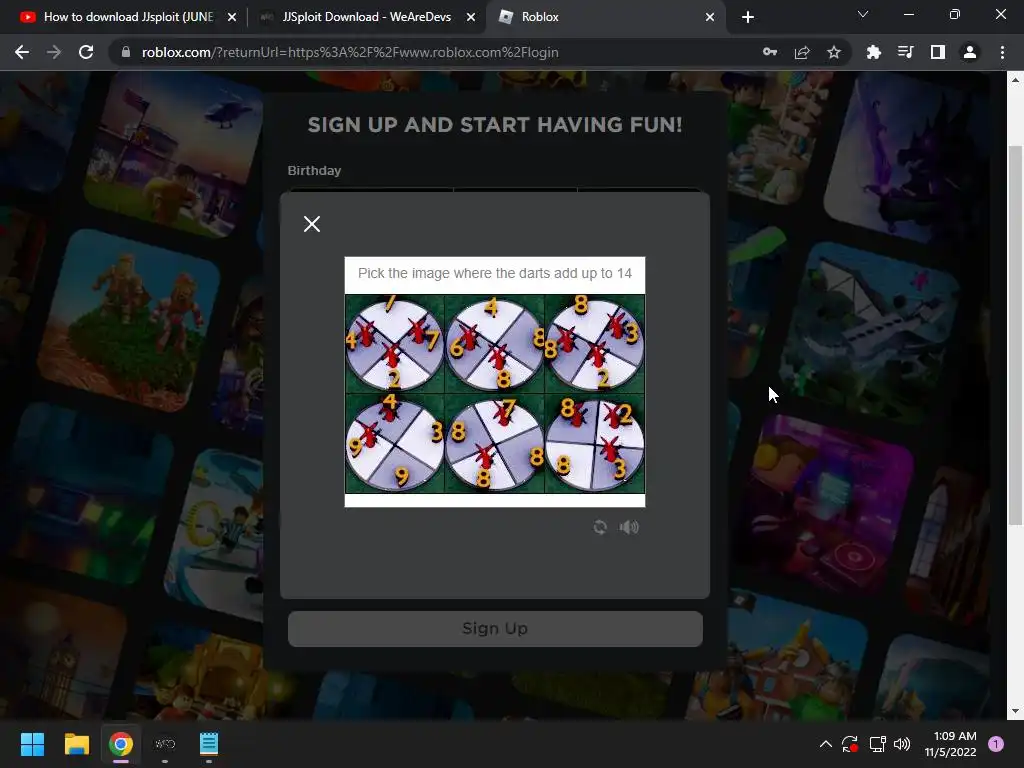Viewport: 1024px width, 768px height.
Task: View site information lock icon
Action: 126,52
